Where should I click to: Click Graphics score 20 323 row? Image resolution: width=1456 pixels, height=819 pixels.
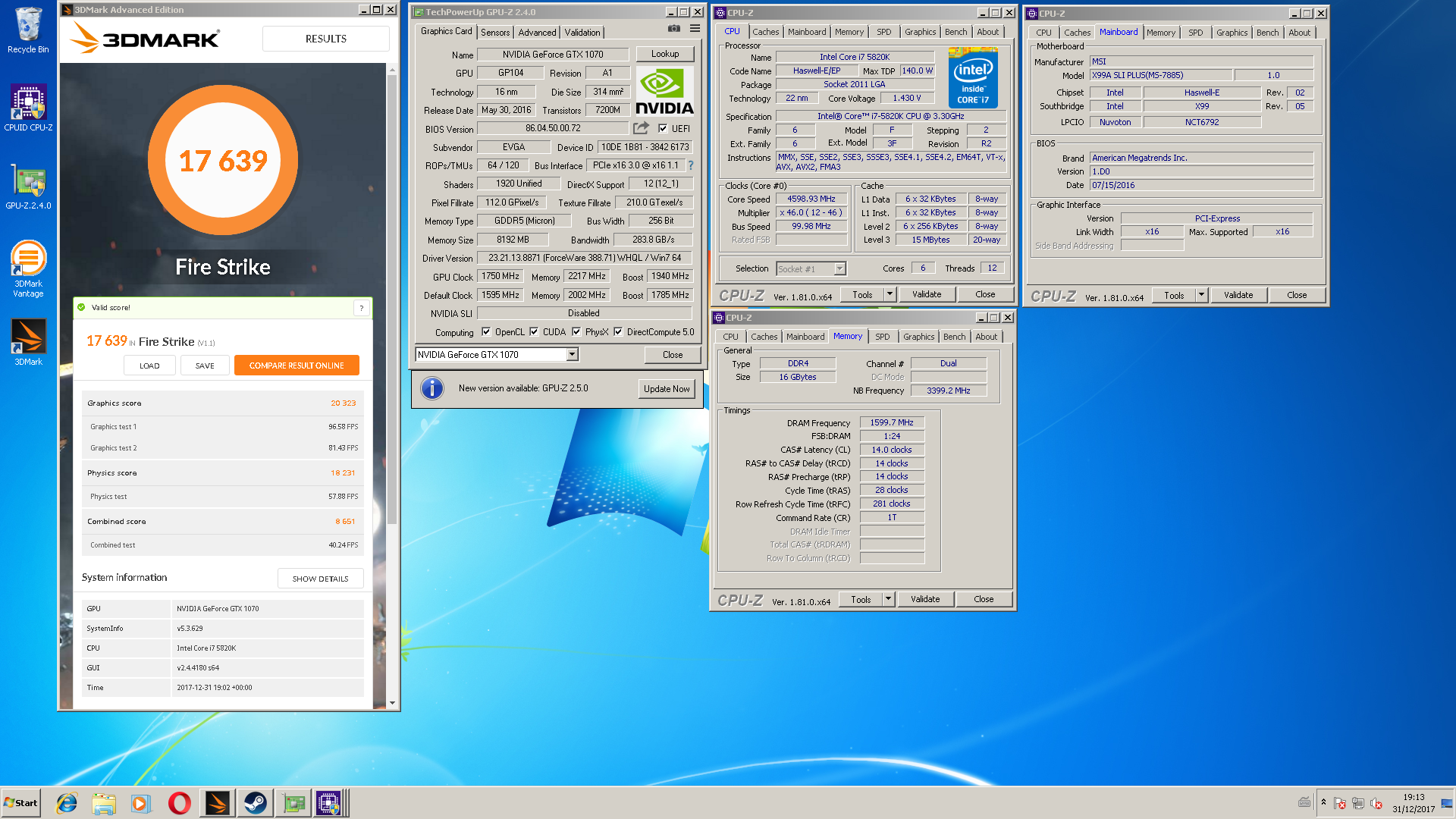222,403
